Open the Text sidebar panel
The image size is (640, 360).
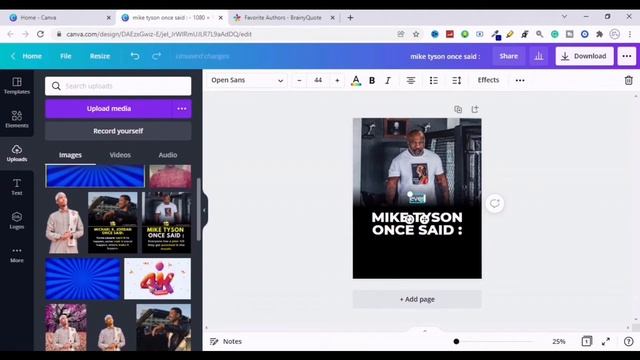[17, 187]
